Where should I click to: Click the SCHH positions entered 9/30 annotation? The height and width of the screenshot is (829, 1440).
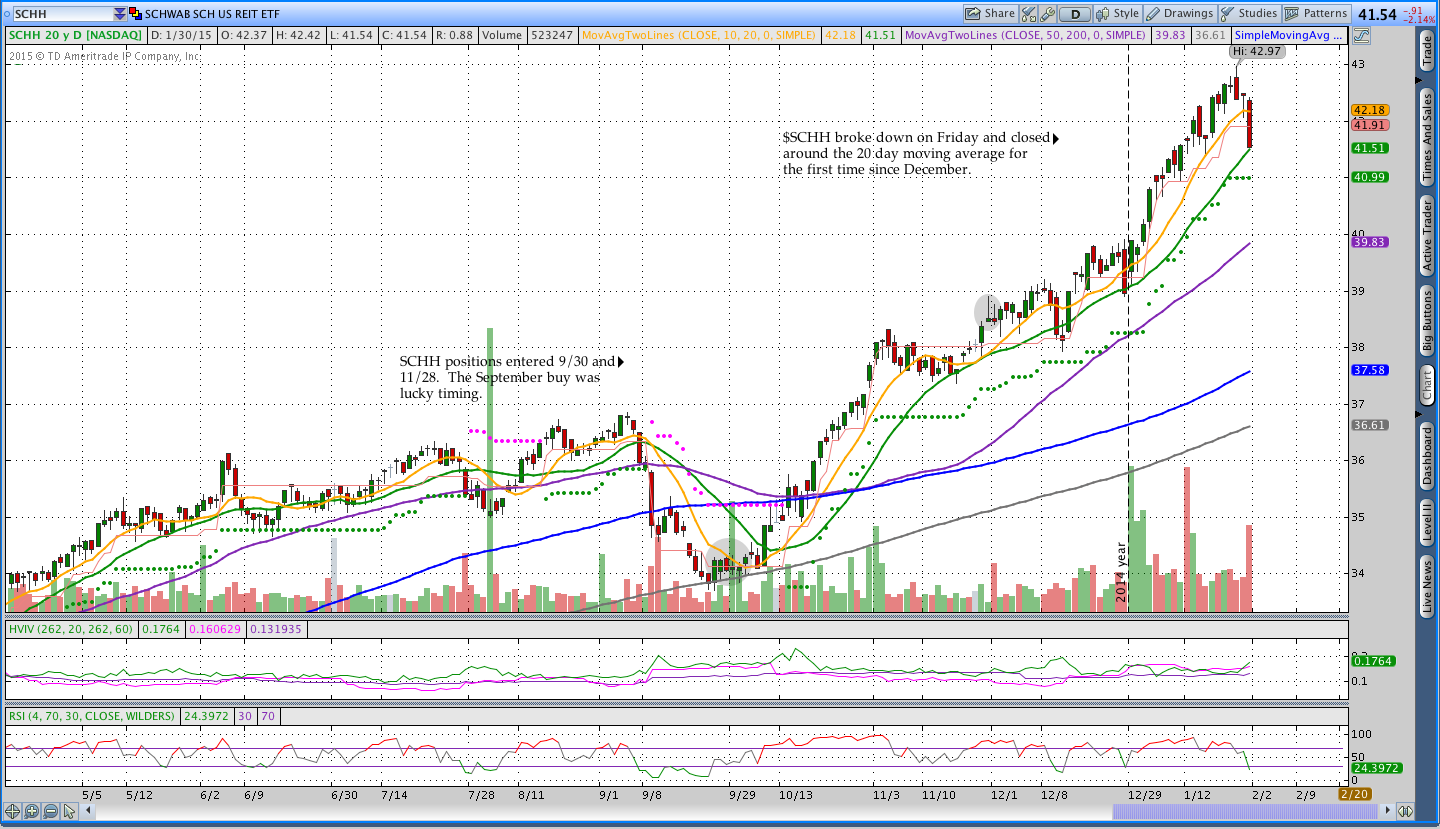(508, 378)
